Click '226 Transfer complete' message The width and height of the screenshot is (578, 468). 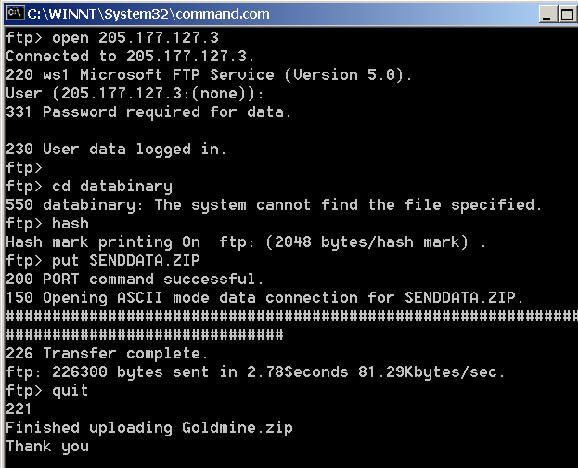[x=107, y=353]
